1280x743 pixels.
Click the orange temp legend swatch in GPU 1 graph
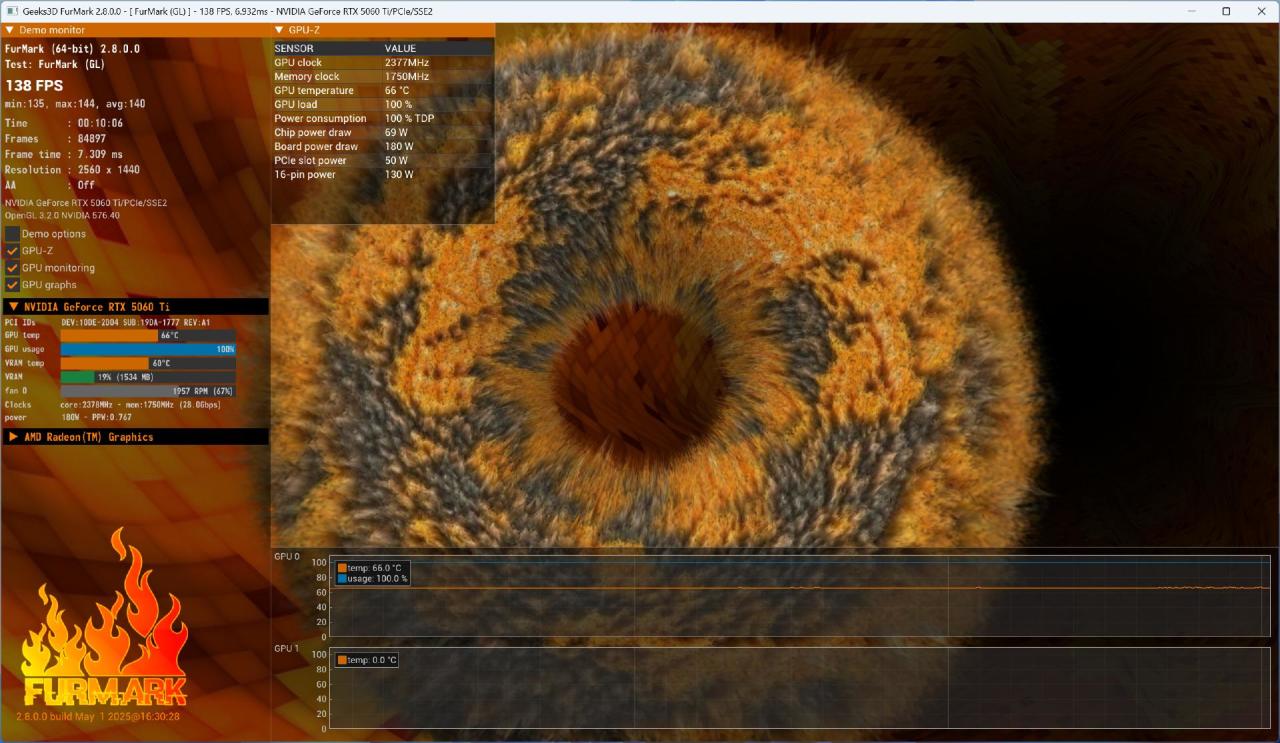click(x=342, y=660)
